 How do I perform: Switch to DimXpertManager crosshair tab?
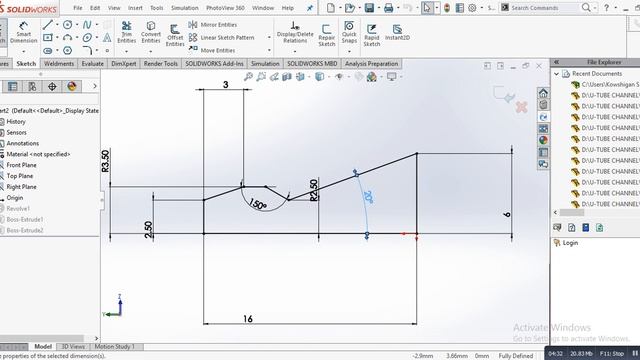click(x=52, y=87)
